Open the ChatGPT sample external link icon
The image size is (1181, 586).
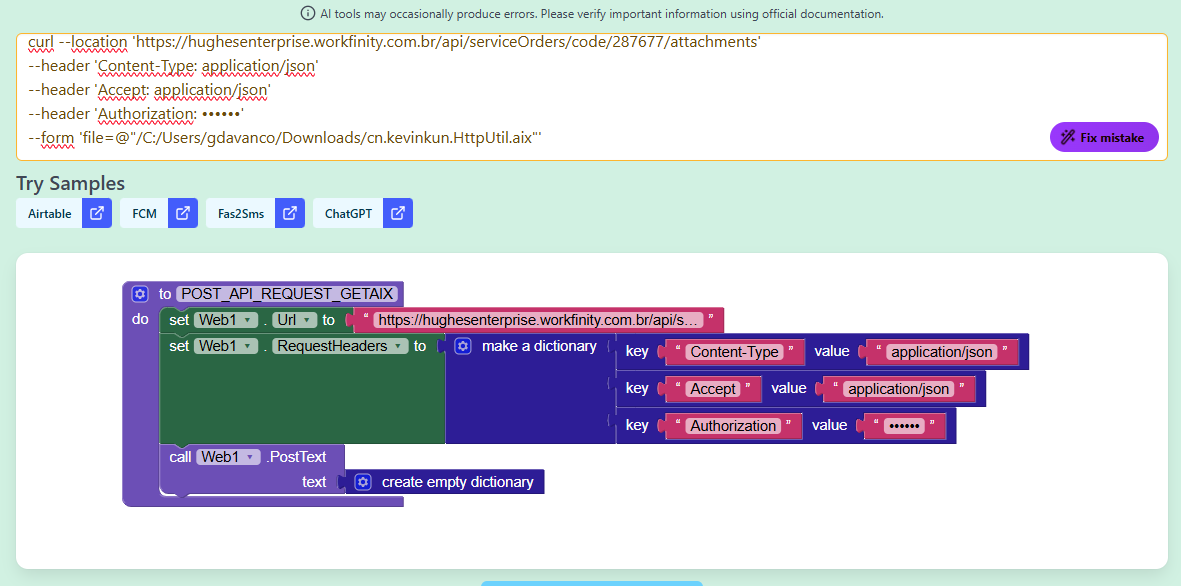pyautogui.click(x=398, y=213)
